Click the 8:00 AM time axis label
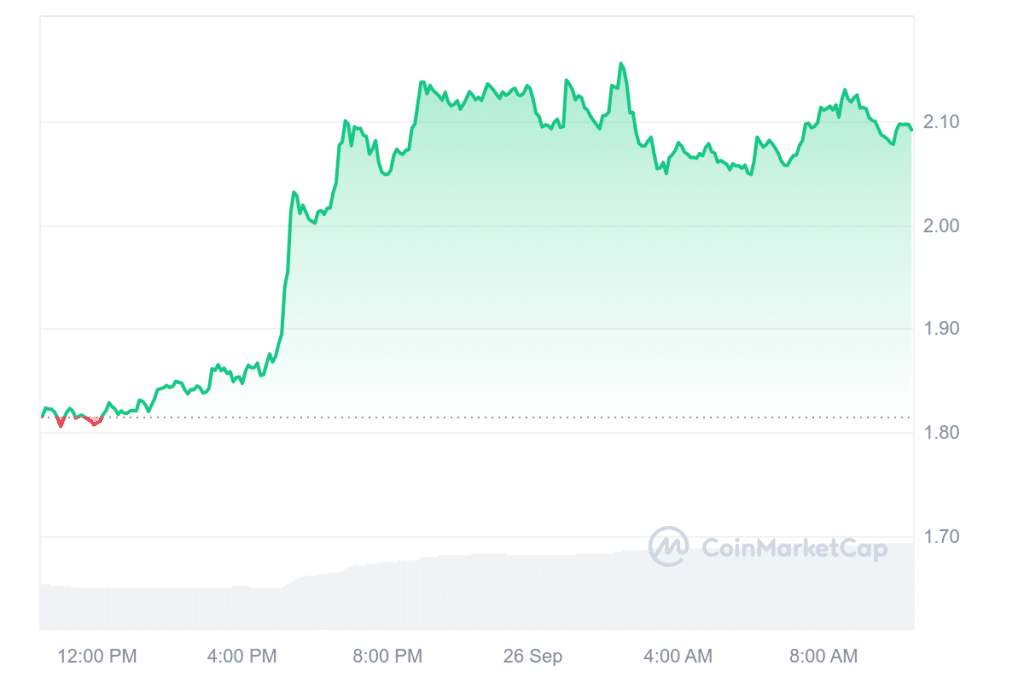 coord(824,656)
